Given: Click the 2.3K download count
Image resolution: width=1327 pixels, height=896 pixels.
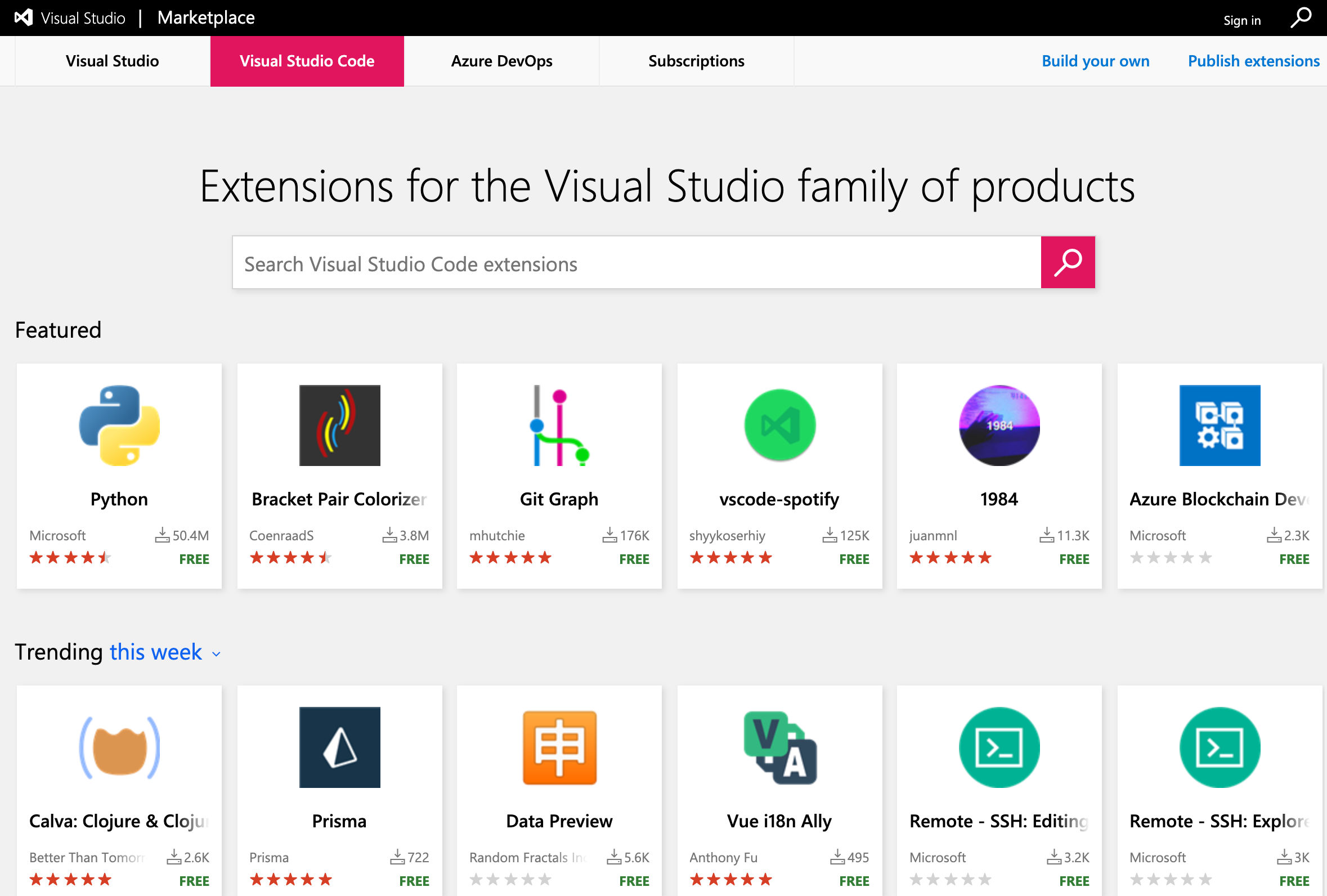Looking at the screenshot, I should tap(1297, 536).
